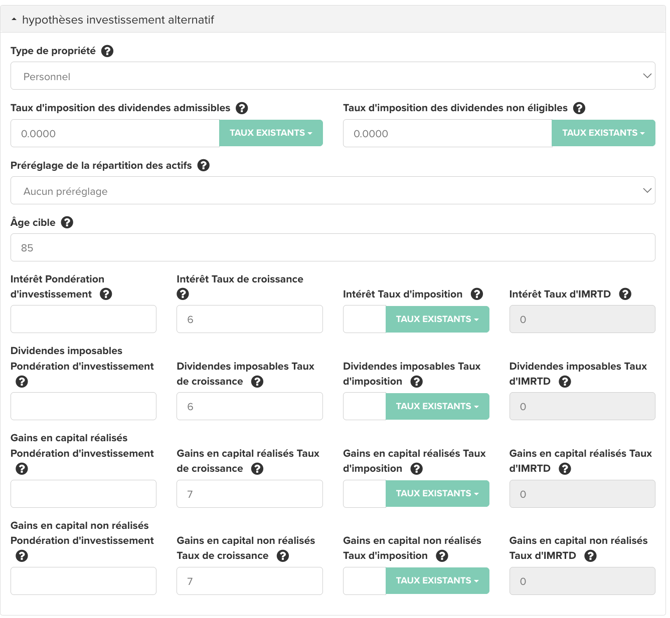Open the Type de propriété dropdown showing Personnel

tap(333, 76)
